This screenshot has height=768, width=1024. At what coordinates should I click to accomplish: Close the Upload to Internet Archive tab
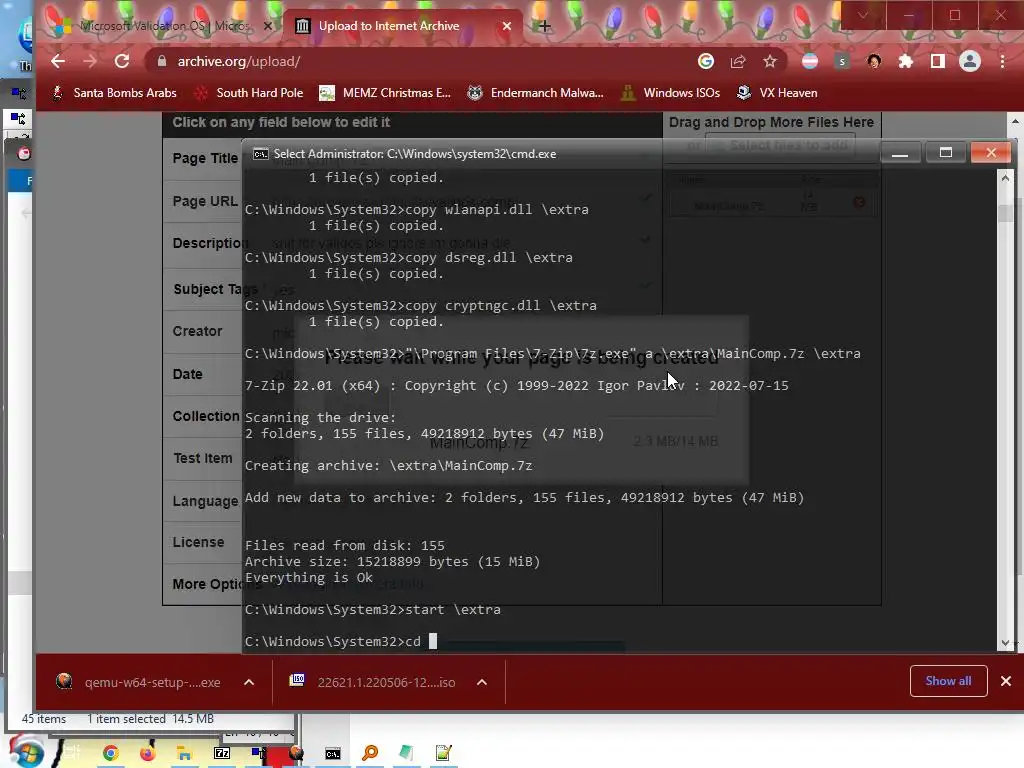coord(507,26)
